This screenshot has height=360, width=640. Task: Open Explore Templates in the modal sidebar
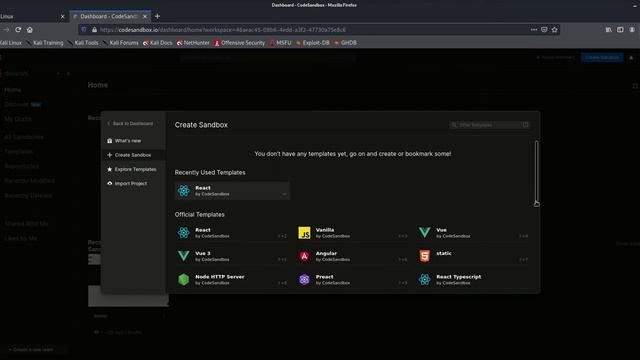(x=133, y=169)
